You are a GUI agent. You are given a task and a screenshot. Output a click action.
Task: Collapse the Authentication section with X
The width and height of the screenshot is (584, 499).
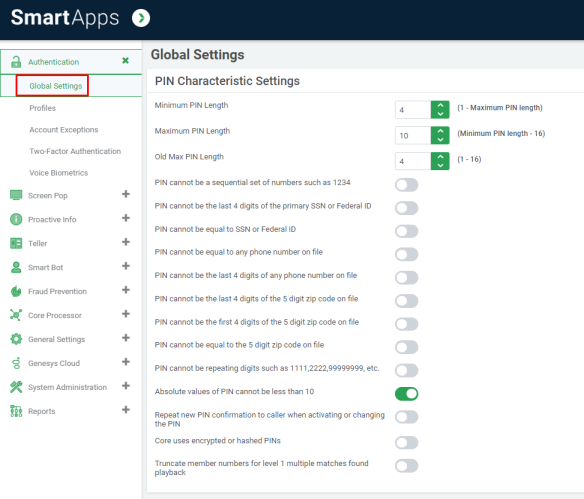click(x=126, y=60)
